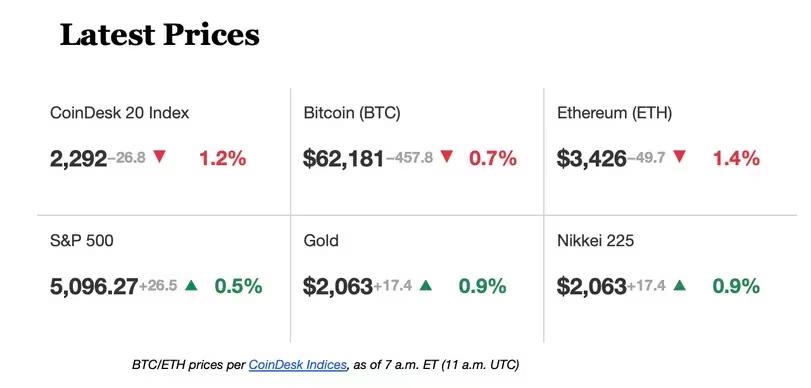Click the green up triangle for S&P 500
This screenshot has height=388, width=811.
(x=191, y=285)
